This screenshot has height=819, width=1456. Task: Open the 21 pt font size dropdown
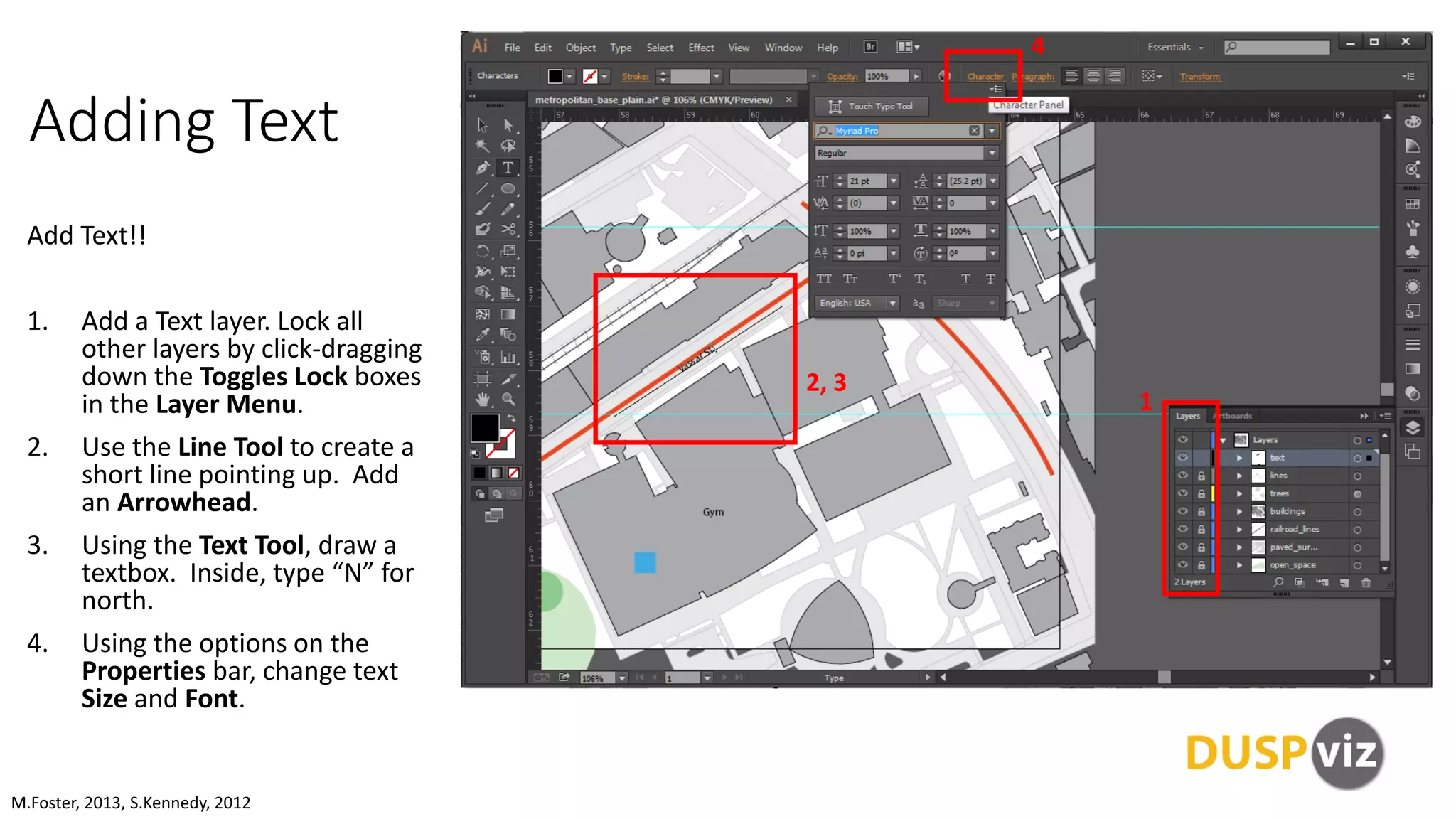(894, 181)
